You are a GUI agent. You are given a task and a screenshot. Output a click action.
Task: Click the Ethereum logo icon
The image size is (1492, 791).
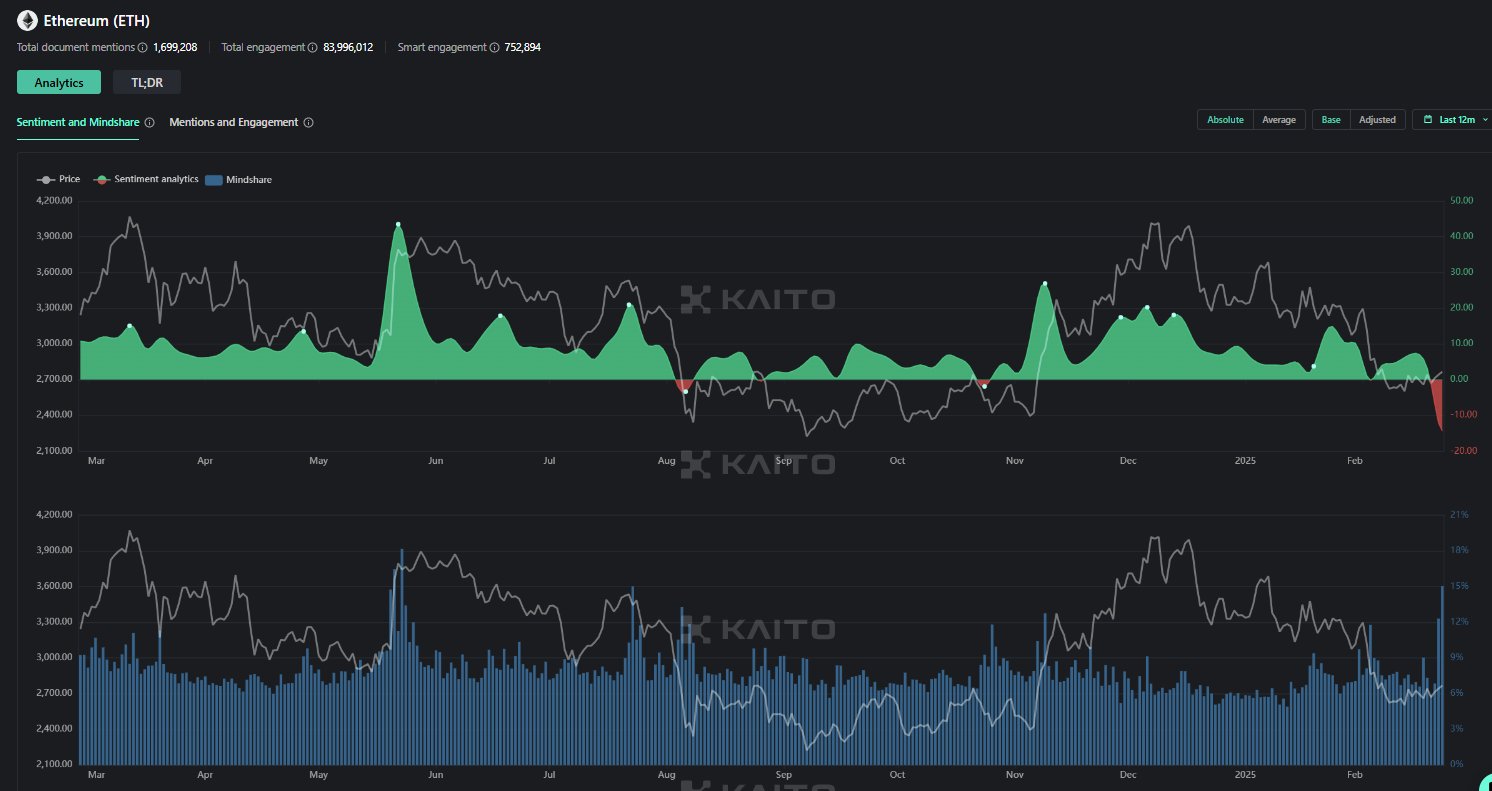[27, 20]
